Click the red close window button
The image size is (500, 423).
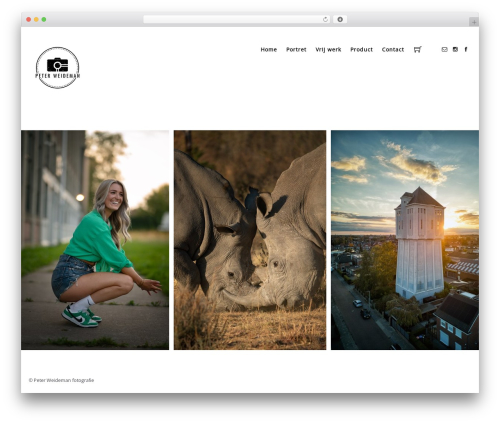pos(29,19)
